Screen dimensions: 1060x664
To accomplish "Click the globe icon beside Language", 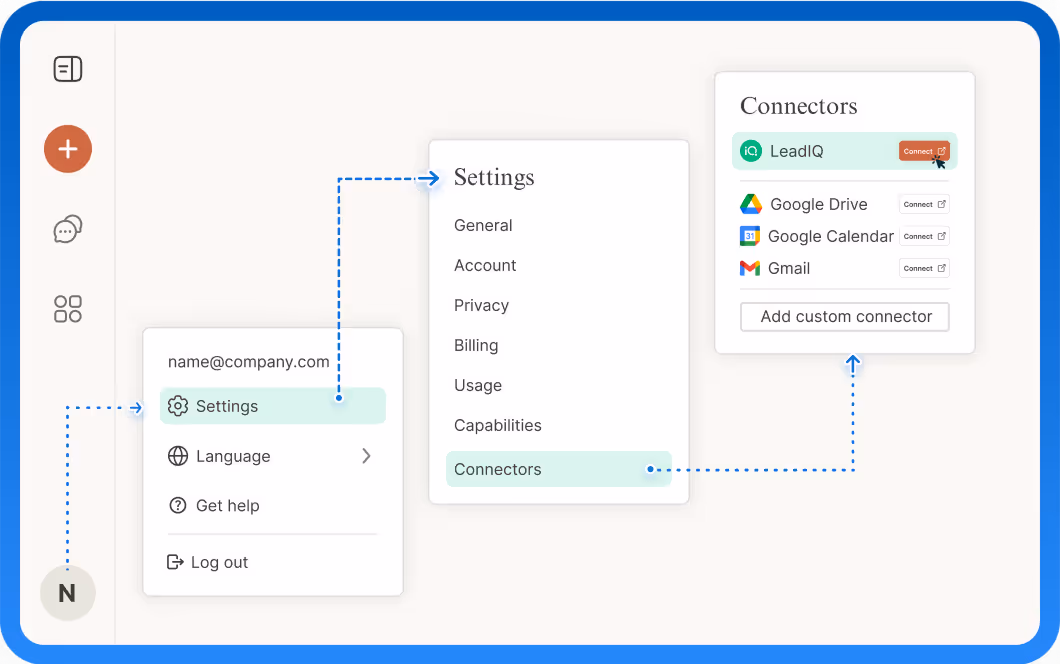I will 177,456.
